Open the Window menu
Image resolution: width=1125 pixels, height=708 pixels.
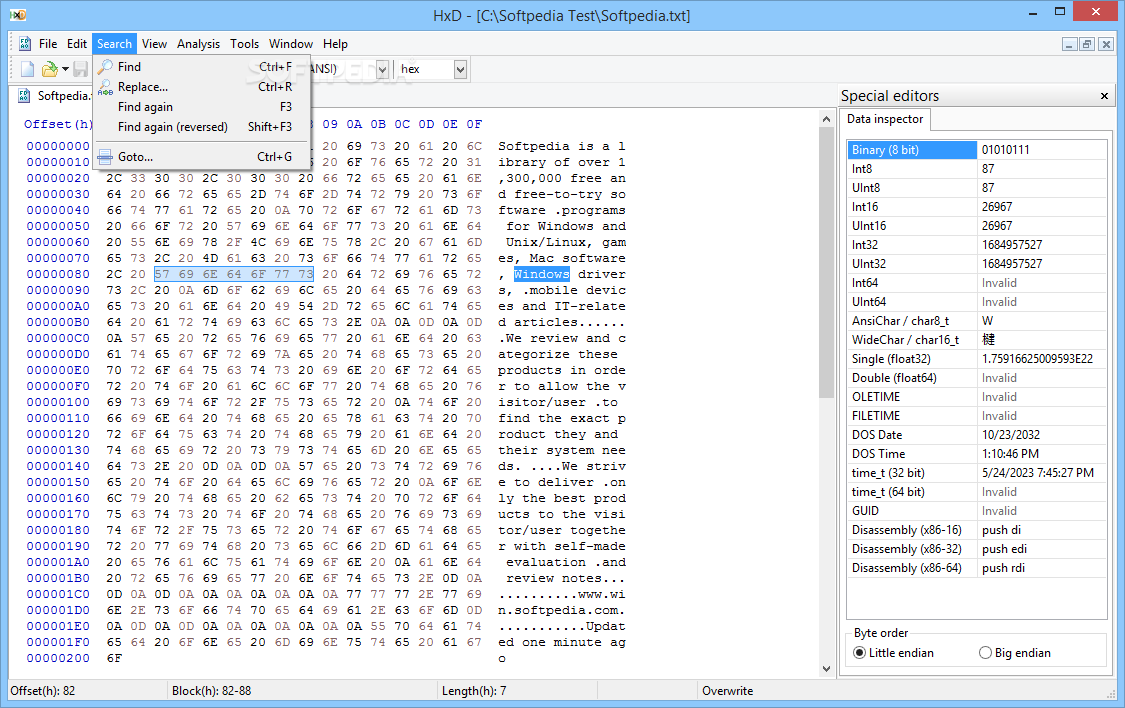(x=291, y=44)
